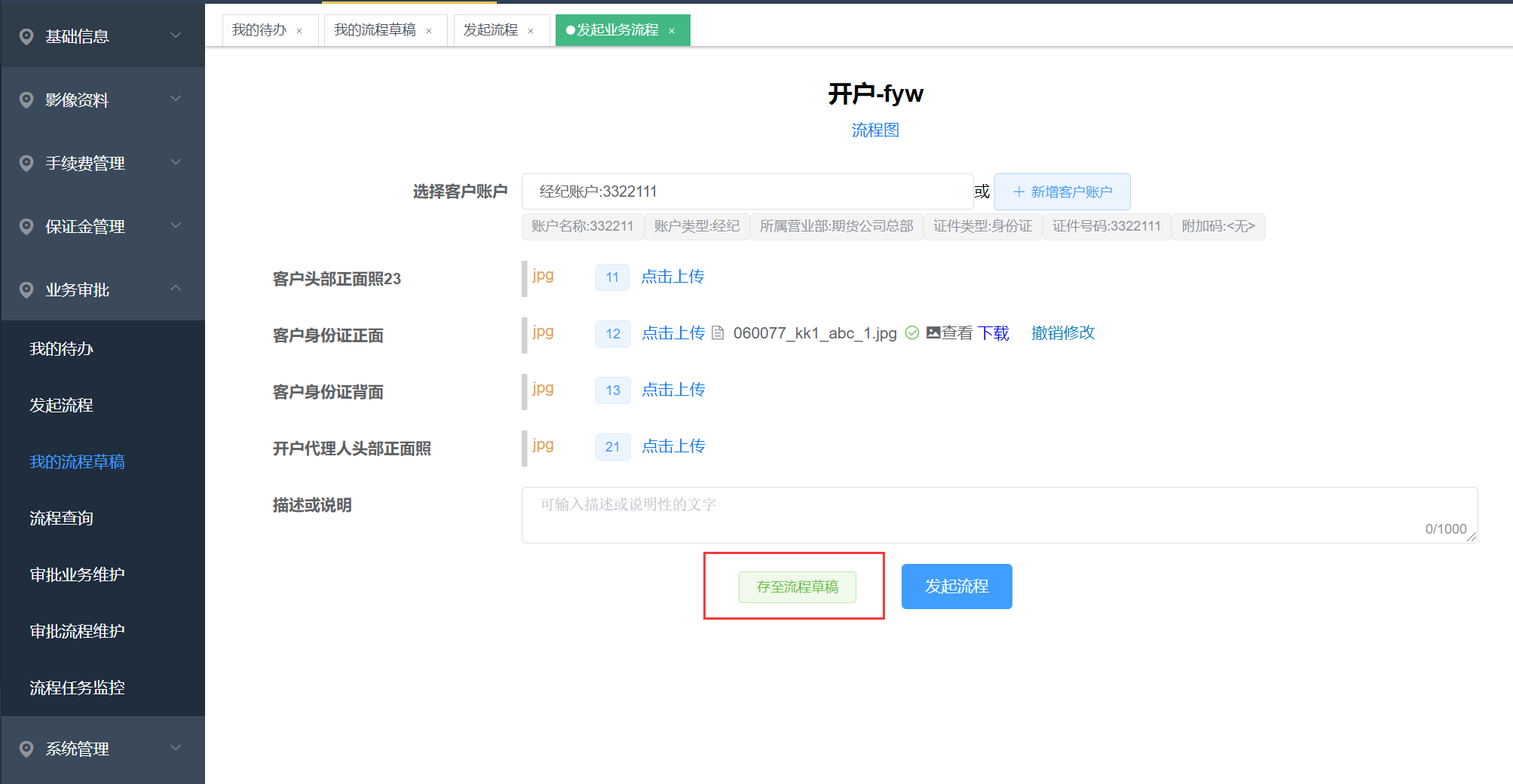This screenshot has width=1513, height=784.
Task: Click the 下载 link
Action: [994, 333]
